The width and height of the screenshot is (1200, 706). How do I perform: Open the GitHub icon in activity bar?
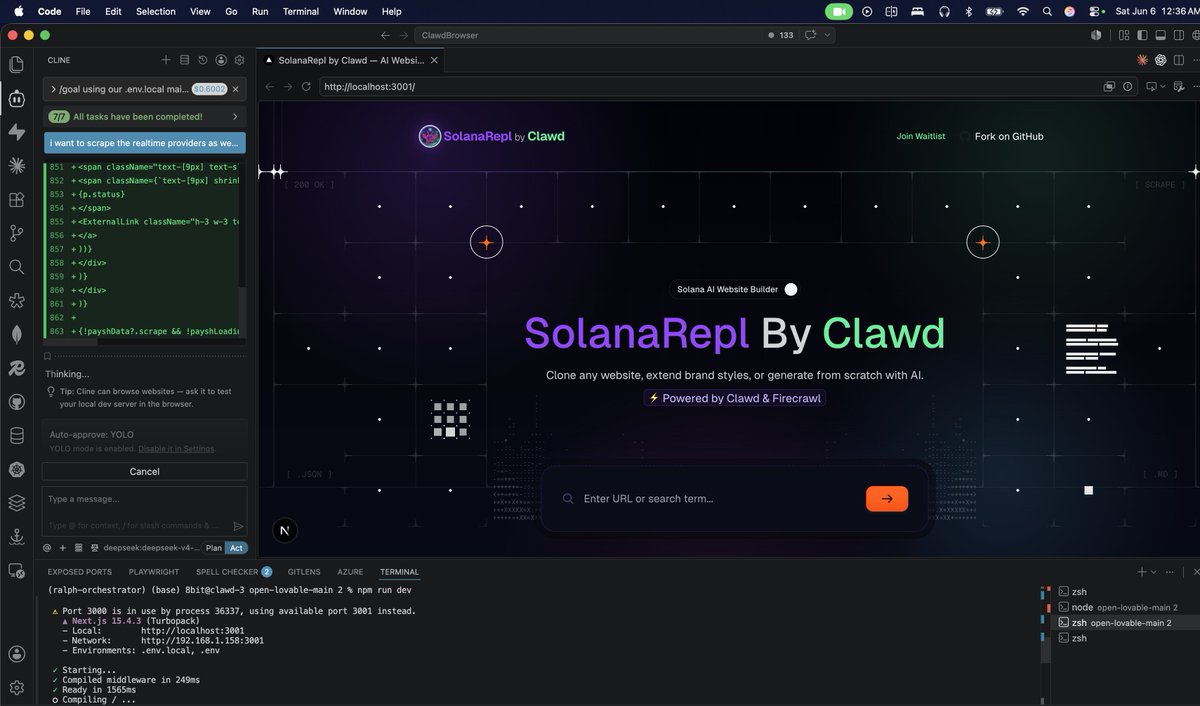[x=16, y=402]
